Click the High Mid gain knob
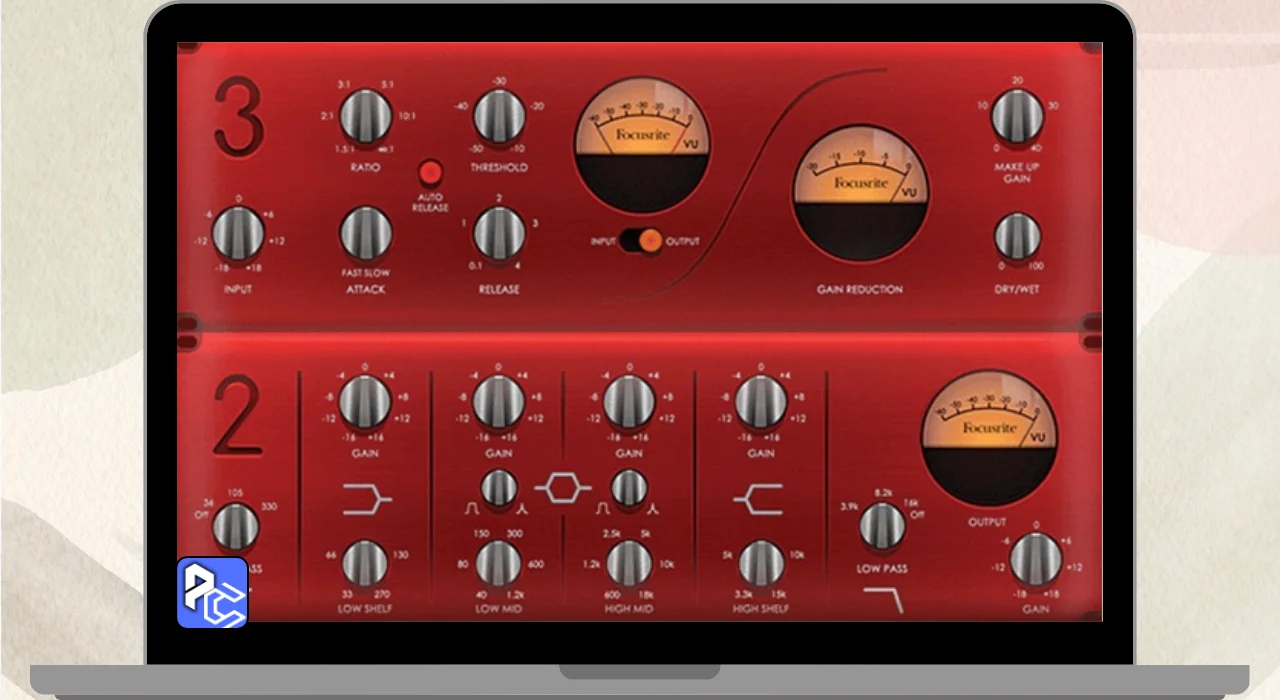The width and height of the screenshot is (1280, 700). 629,403
